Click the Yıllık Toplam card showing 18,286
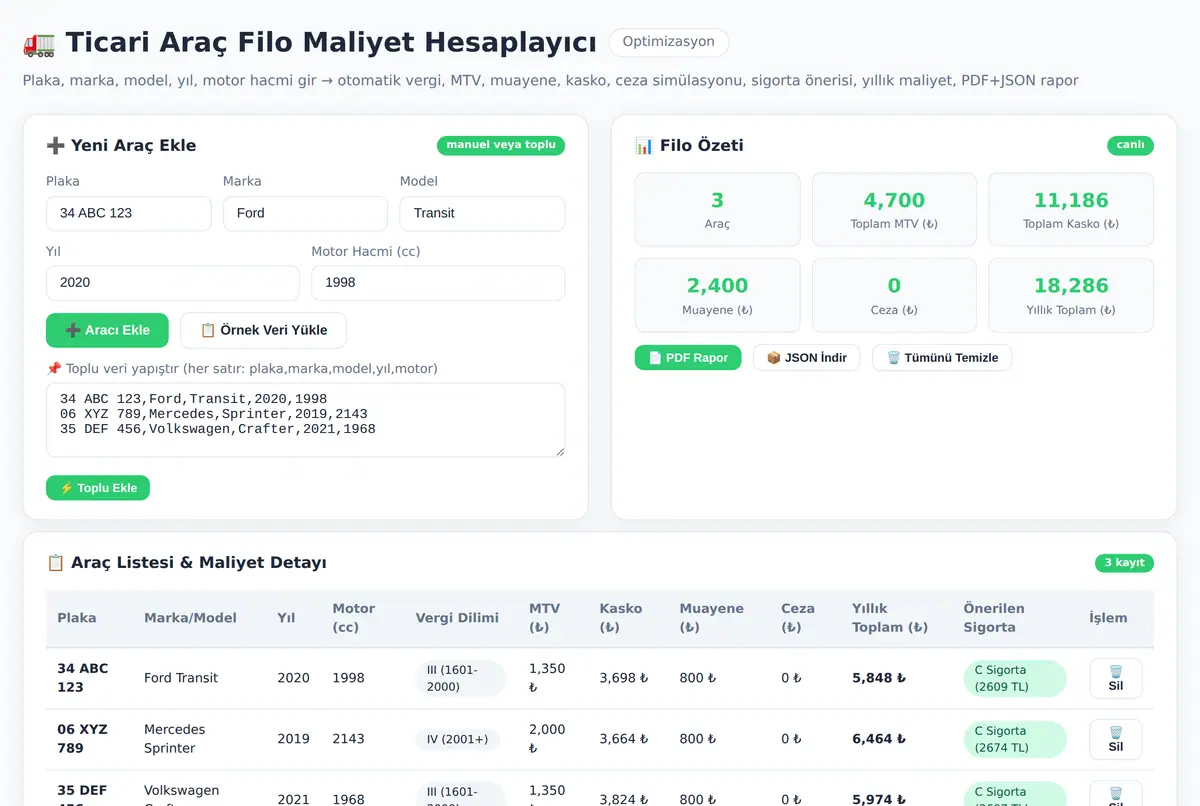This screenshot has width=1200, height=806. (1071, 295)
